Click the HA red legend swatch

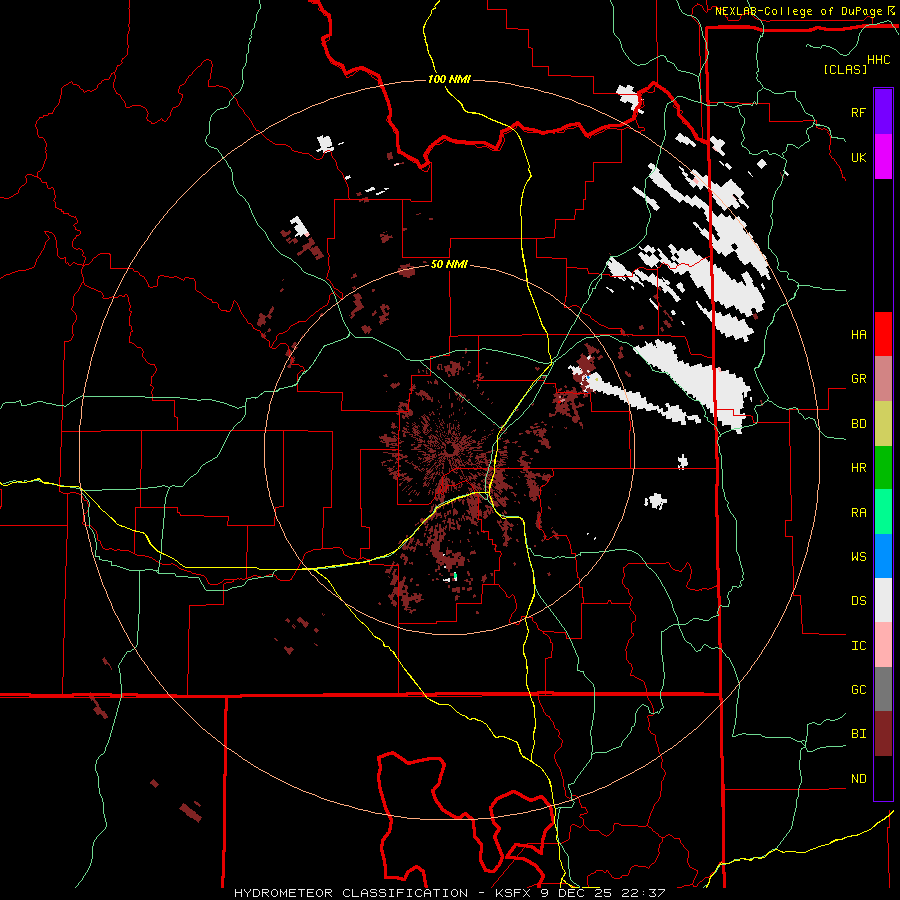click(883, 334)
